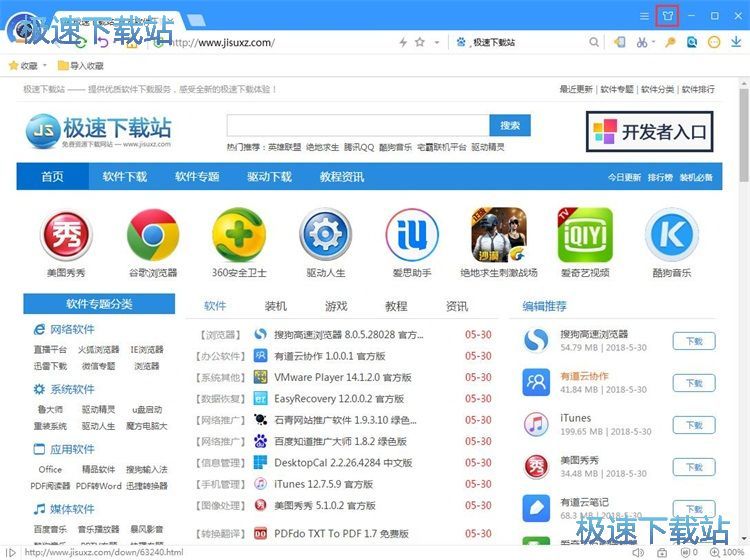Open EasyRecovery 12.0.0.2 list entry
This screenshot has height=560, width=750.
click(339, 398)
